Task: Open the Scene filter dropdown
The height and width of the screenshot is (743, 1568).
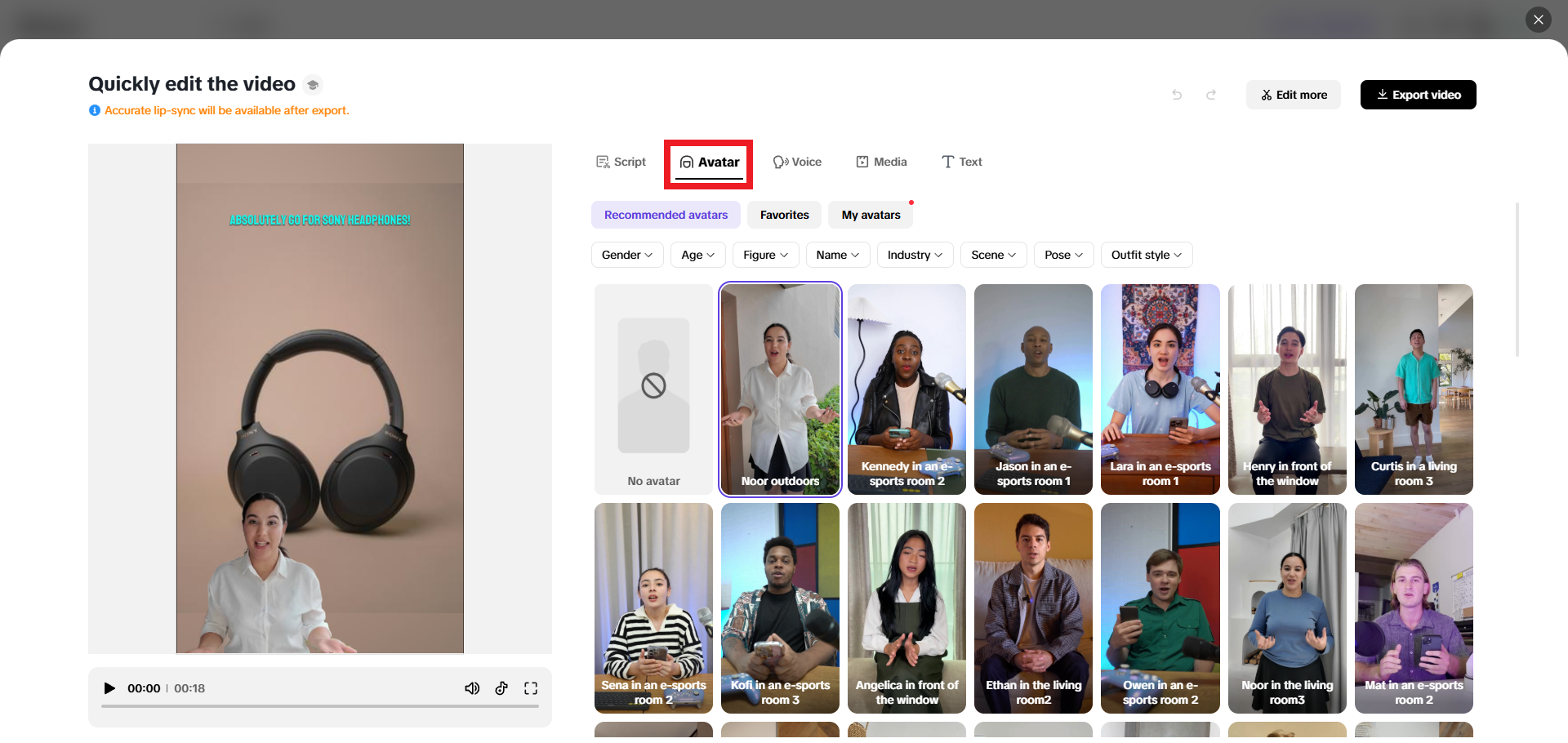Action: [x=993, y=255]
